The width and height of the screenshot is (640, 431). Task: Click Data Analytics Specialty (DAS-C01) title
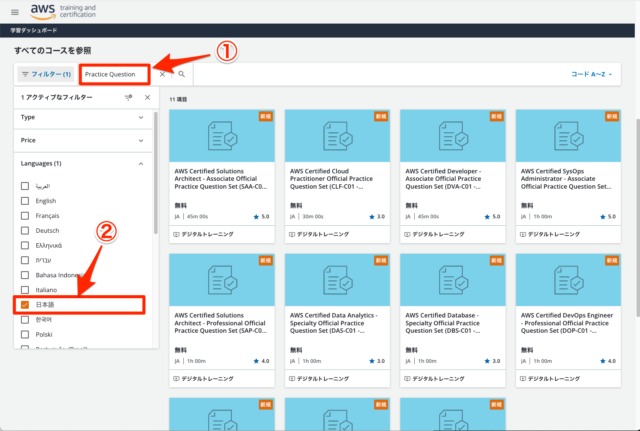[x=334, y=323]
